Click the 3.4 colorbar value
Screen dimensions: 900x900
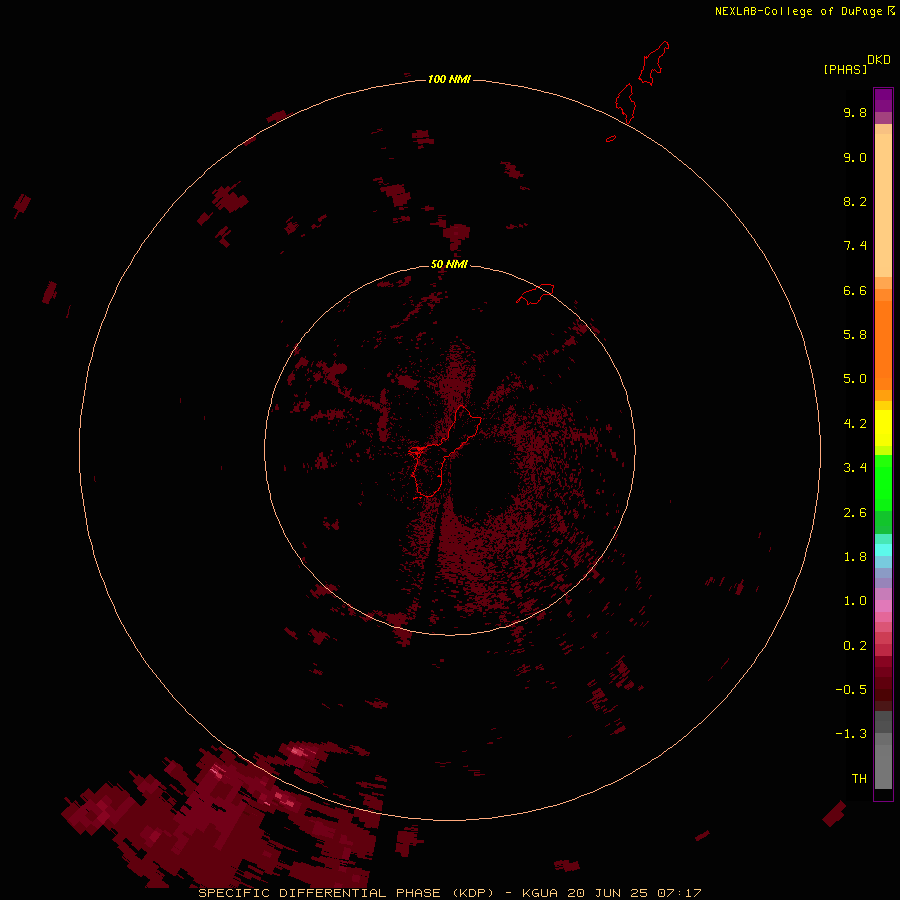pos(855,468)
